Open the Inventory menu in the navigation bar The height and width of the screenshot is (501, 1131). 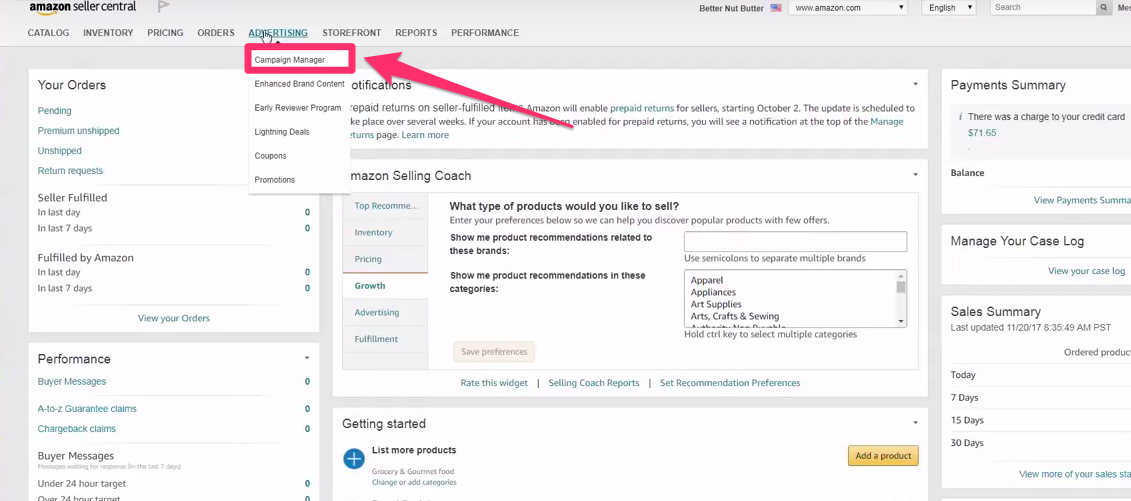108,33
